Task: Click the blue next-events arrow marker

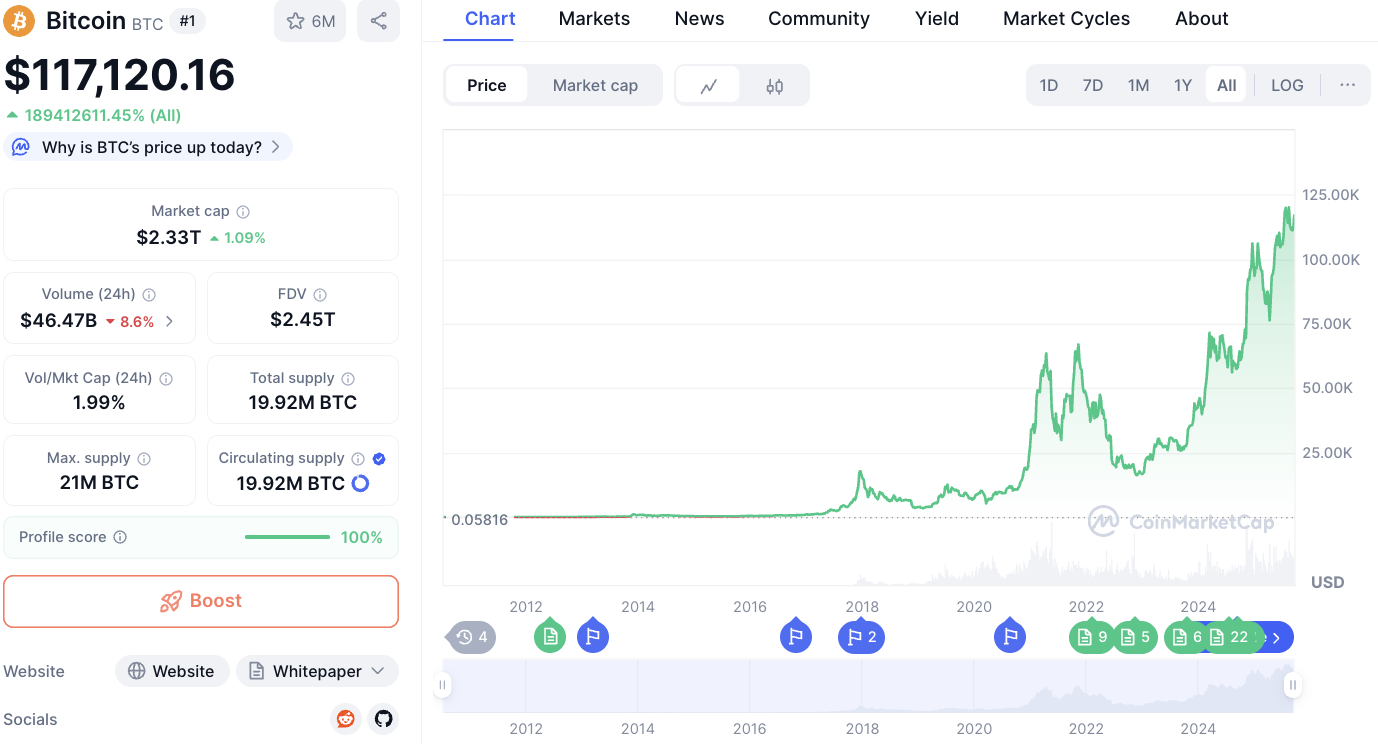Action: pyautogui.click(x=1276, y=637)
